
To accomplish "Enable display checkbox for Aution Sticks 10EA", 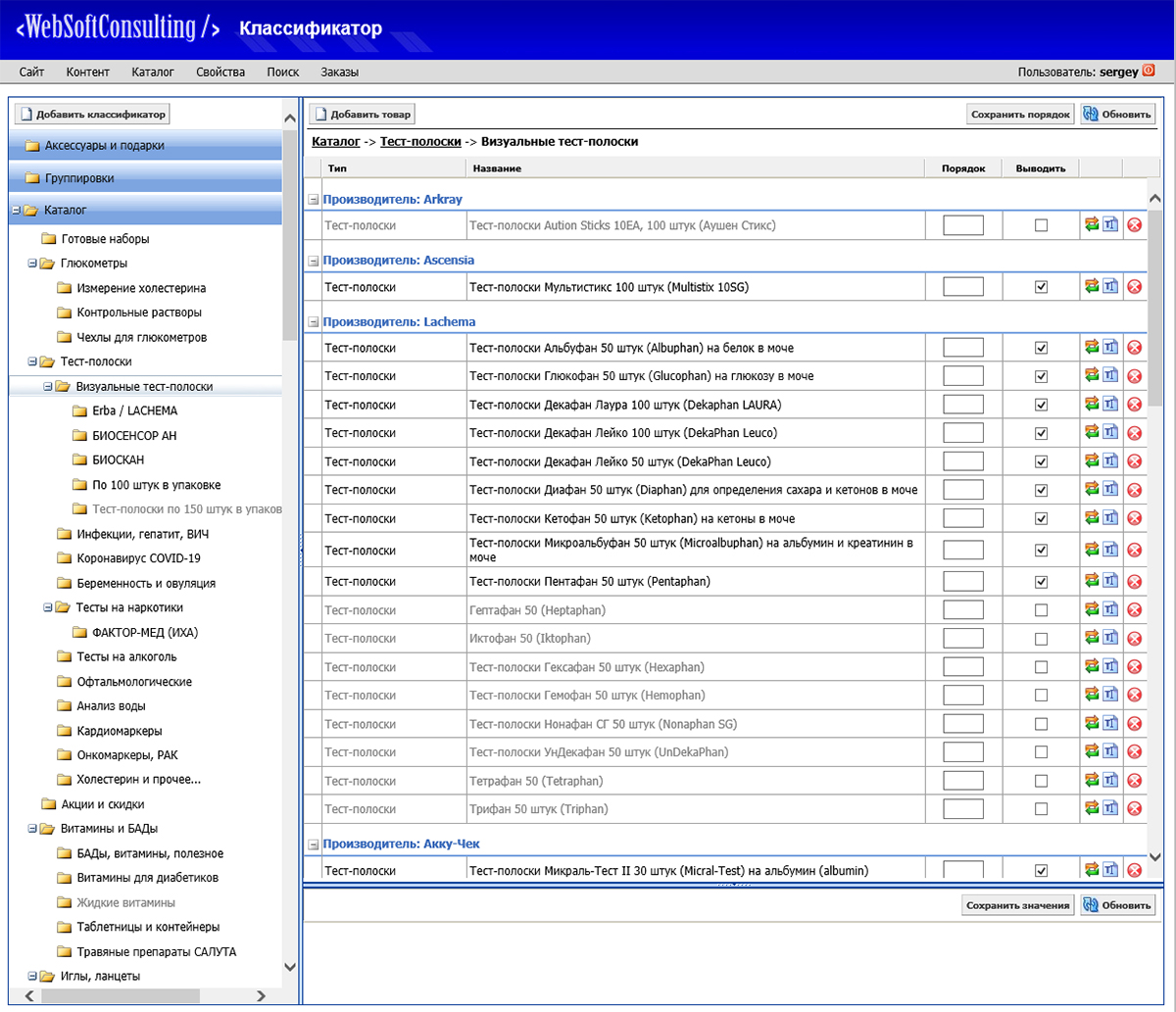I will pyautogui.click(x=1041, y=225).
